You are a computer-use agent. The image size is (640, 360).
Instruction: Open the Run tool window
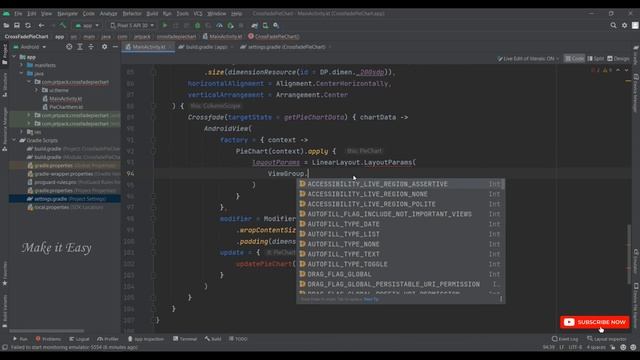[x=20, y=339]
